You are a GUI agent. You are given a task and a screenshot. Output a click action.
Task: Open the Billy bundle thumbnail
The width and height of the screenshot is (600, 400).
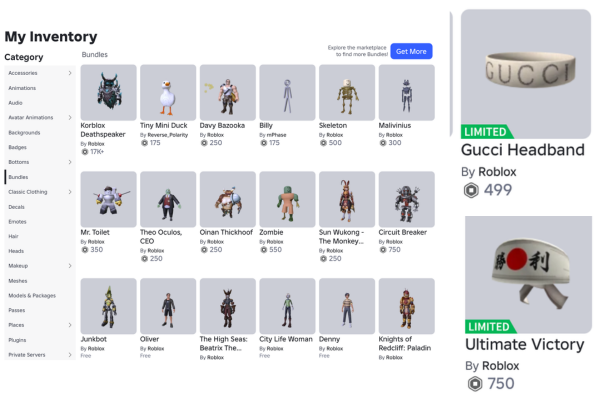[287, 93]
